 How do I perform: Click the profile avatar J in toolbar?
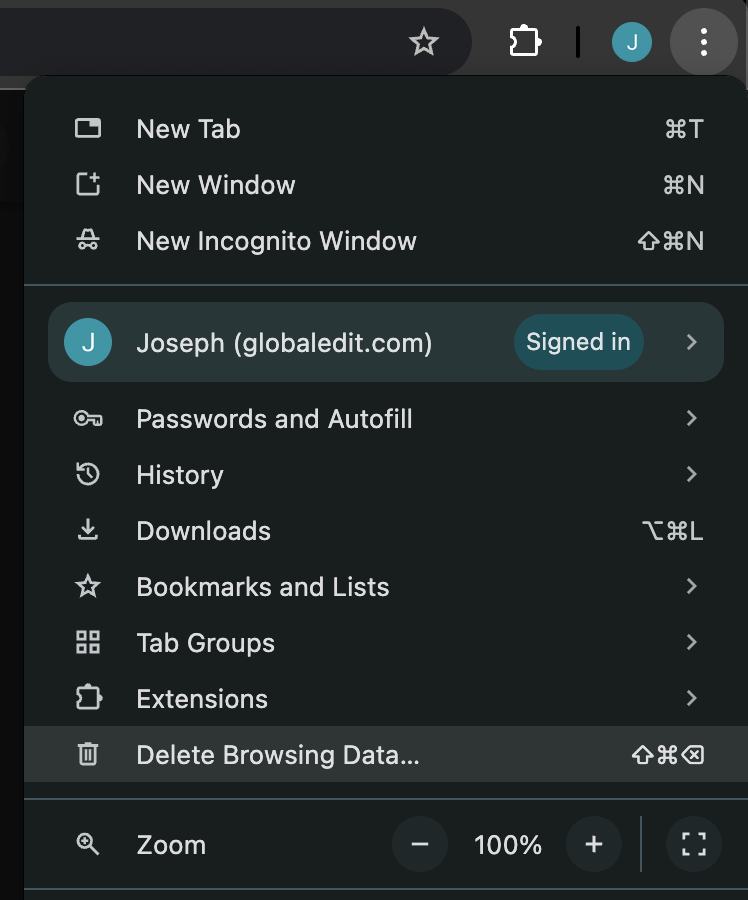(x=631, y=42)
